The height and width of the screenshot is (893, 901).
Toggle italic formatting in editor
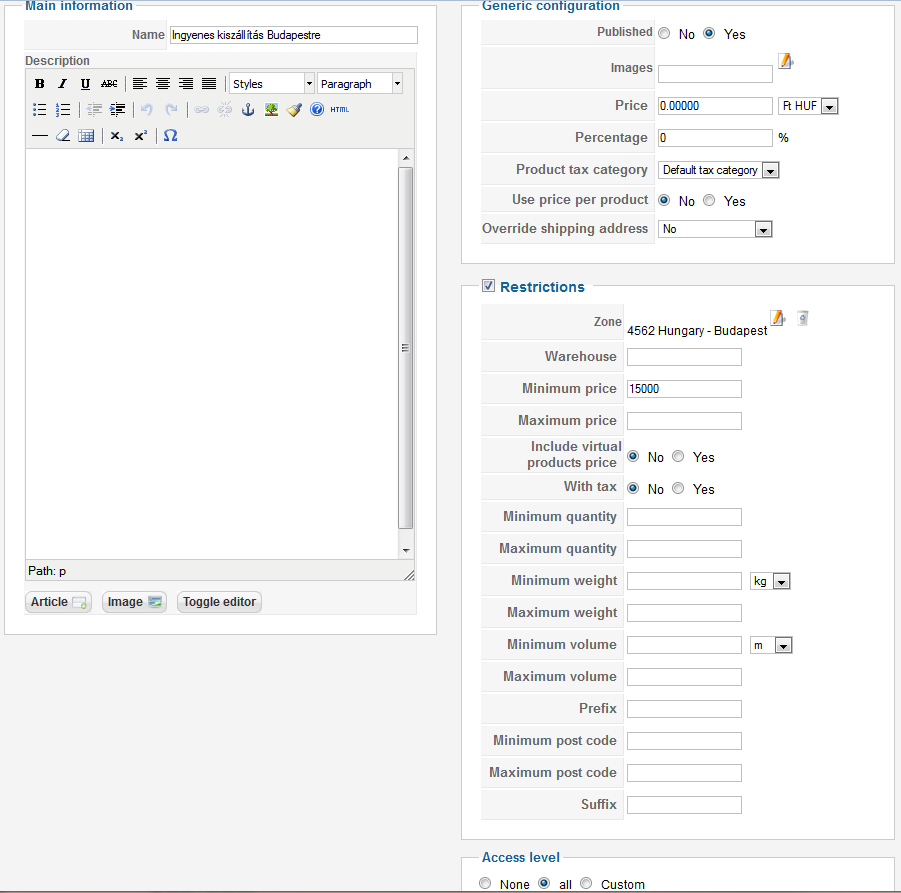coord(63,84)
